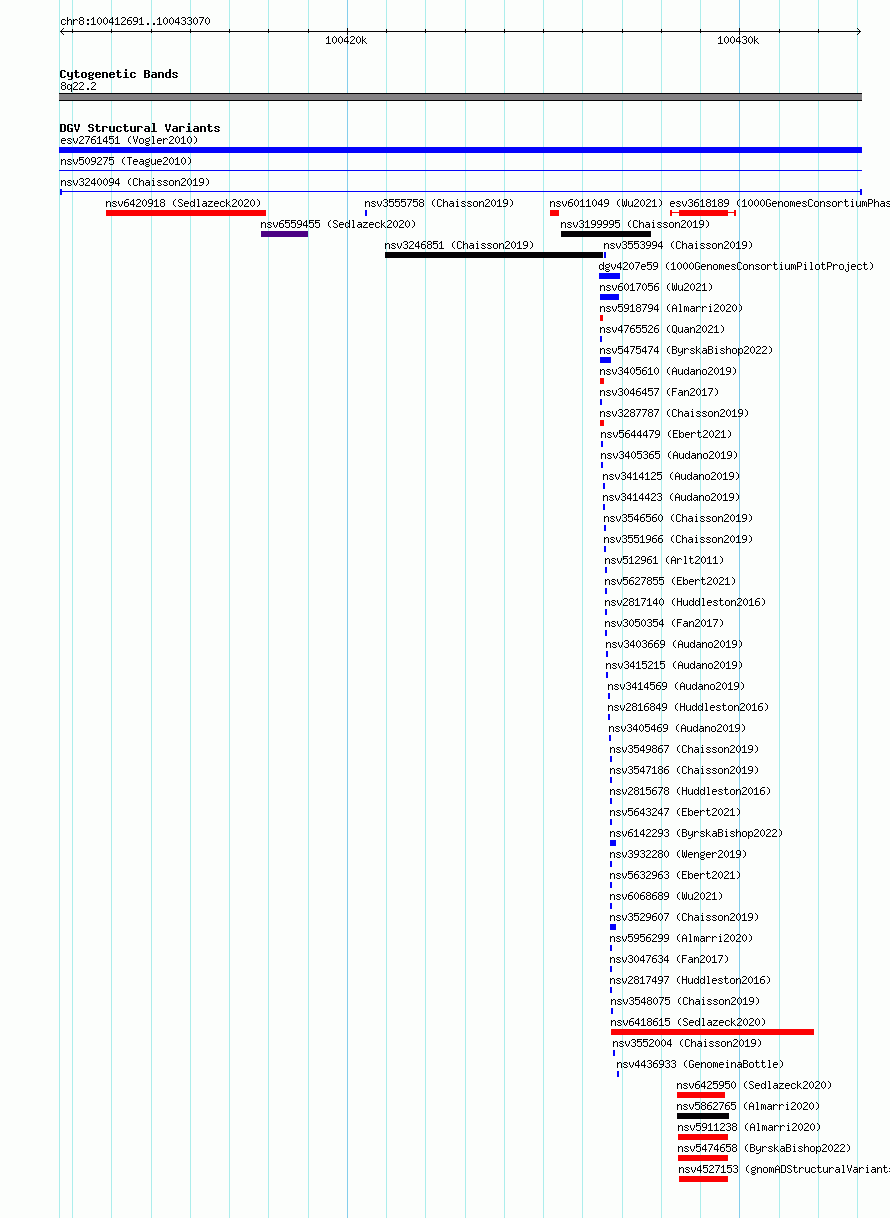
Task: Open the nsv5956299 (Almarri2020) variant
Action: [x=682, y=938]
